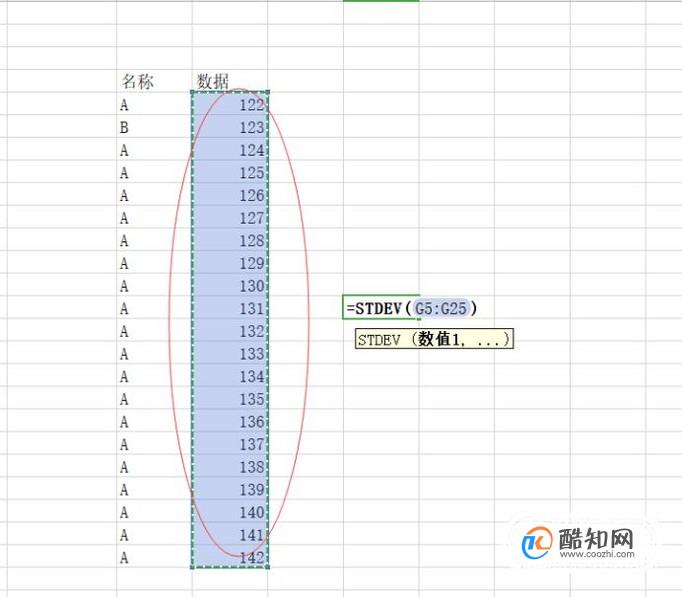Pick the cell with 128
This screenshot has width=682, height=597.
[230, 240]
